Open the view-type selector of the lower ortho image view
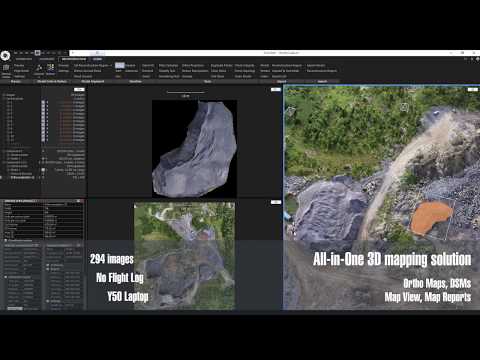Image resolution: width=480 pixels, height=360 pixels. pyautogui.click(x=275, y=202)
